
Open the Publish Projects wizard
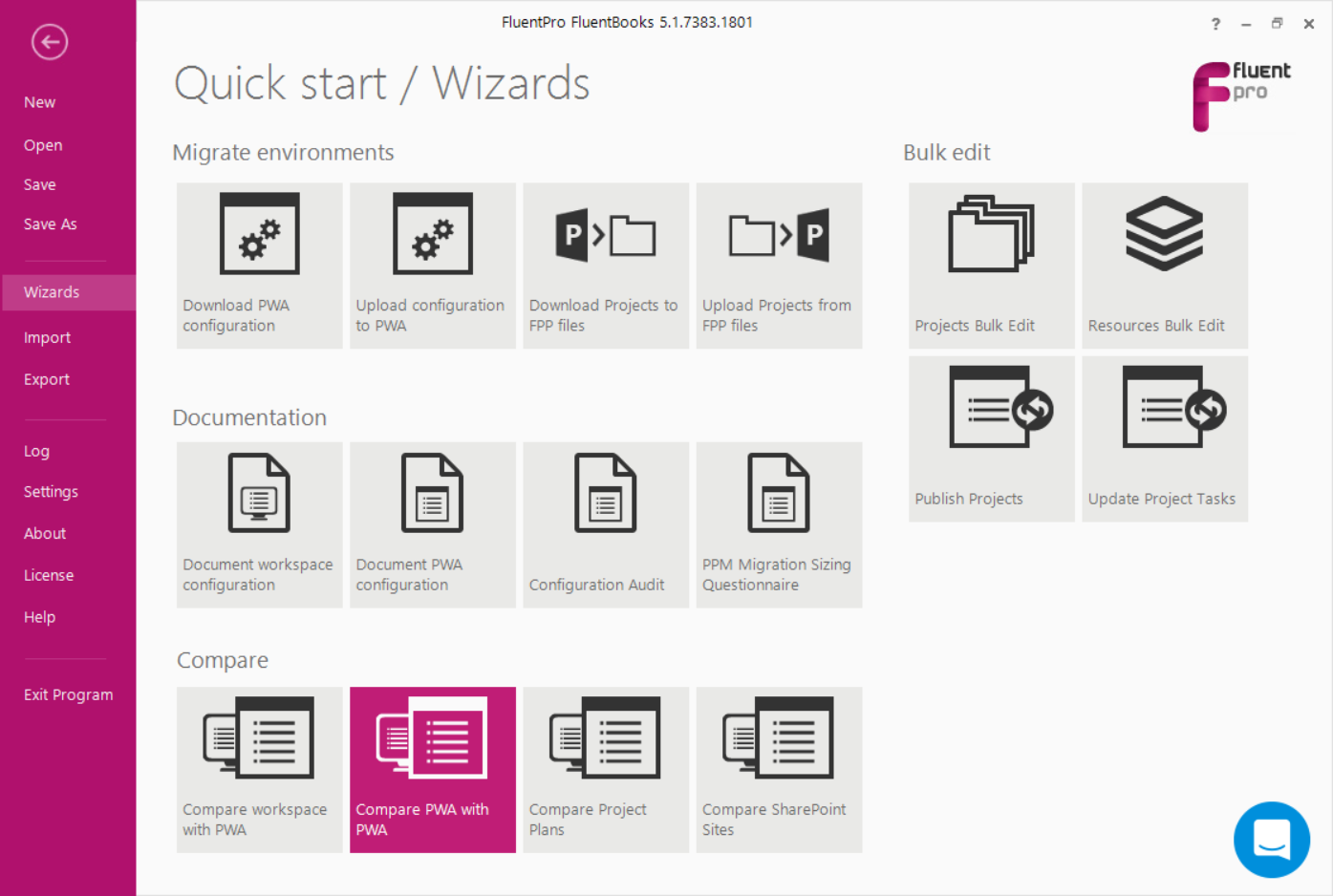(x=991, y=438)
